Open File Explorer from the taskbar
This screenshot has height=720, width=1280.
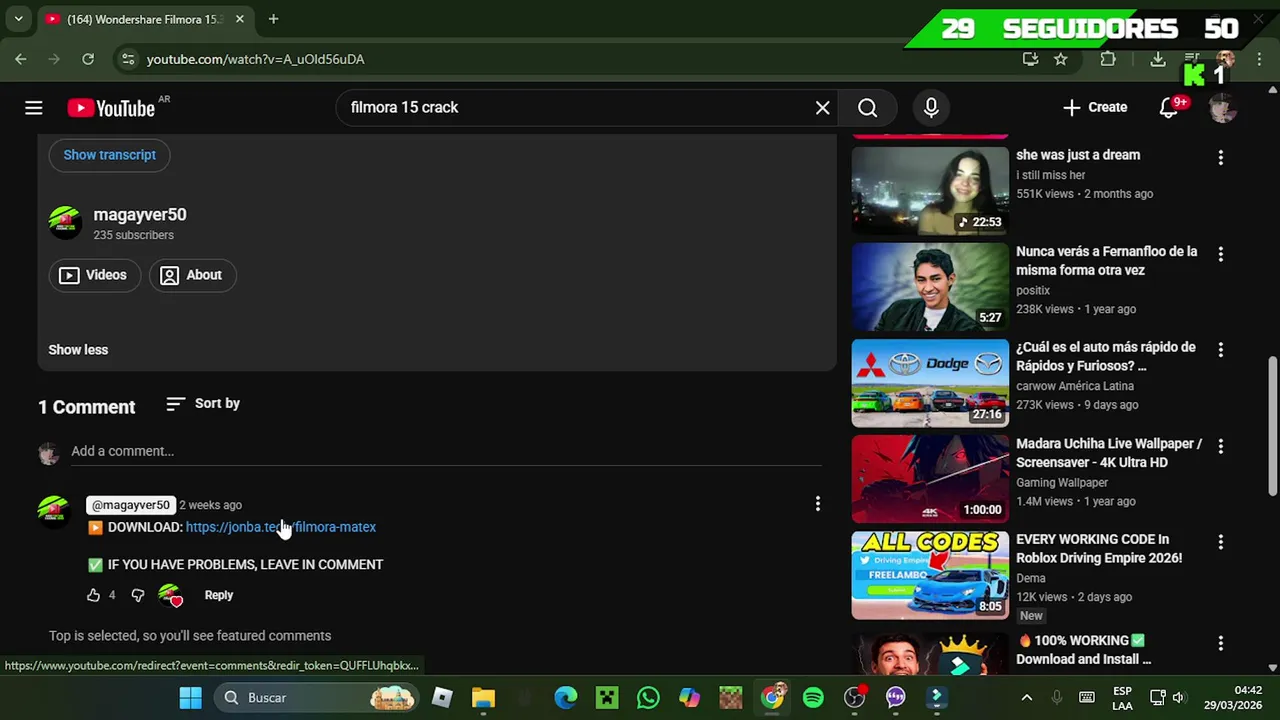[483, 697]
